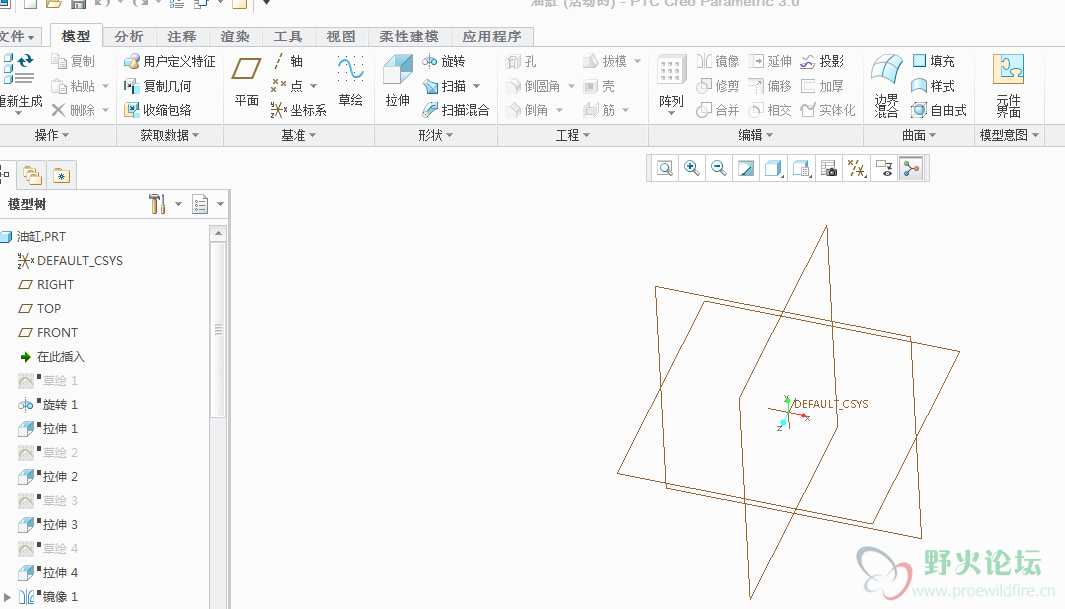Screen dimensions: 1065x609
Task: Toggle the spin center display
Action: coord(911,169)
